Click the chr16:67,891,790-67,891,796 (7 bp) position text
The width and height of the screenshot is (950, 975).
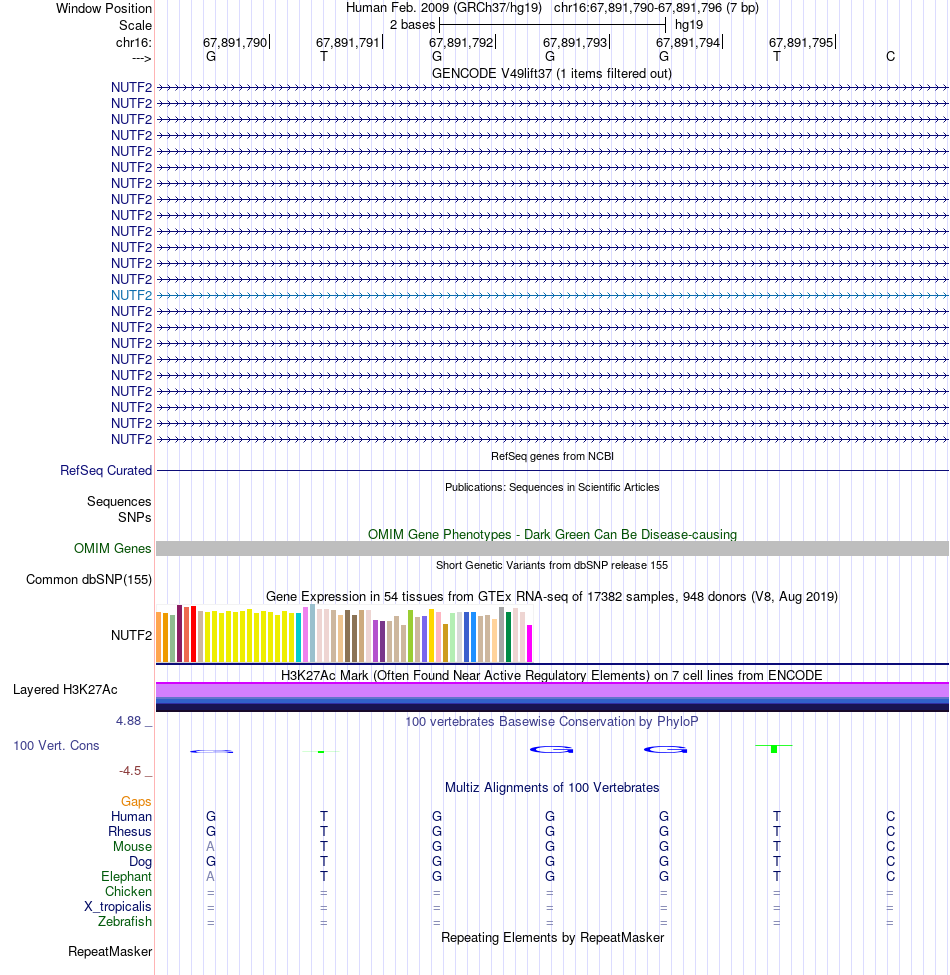pyautogui.click(x=656, y=8)
